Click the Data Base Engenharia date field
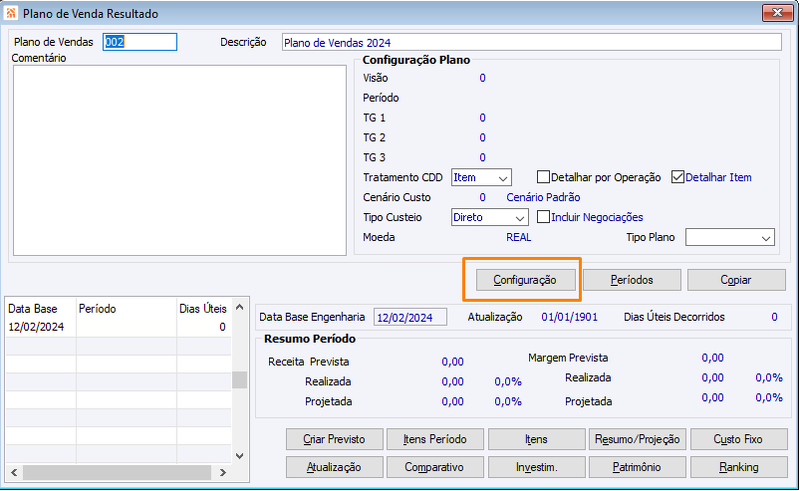This screenshot has height=491, width=800. click(x=410, y=317)
